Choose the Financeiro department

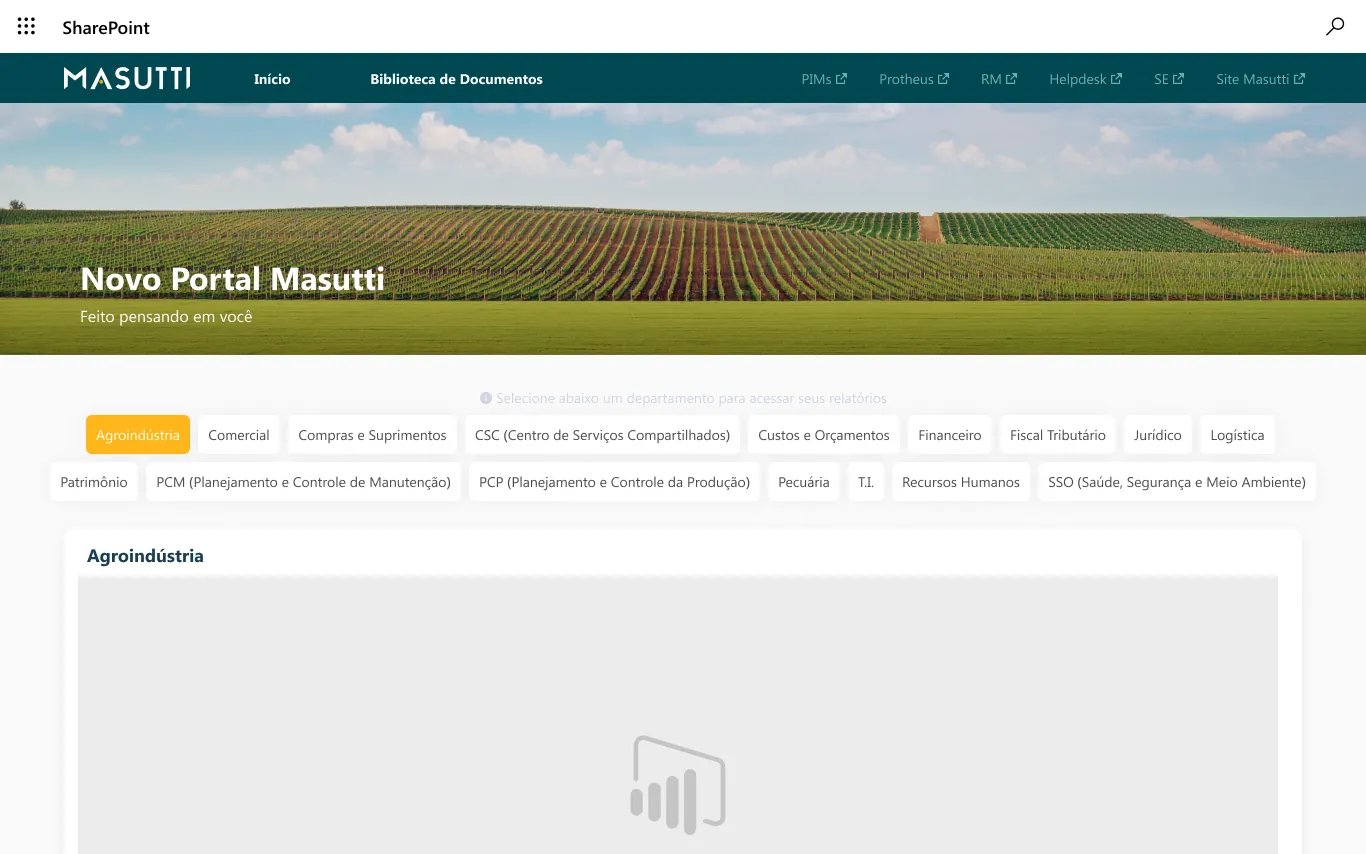point(950,435)
